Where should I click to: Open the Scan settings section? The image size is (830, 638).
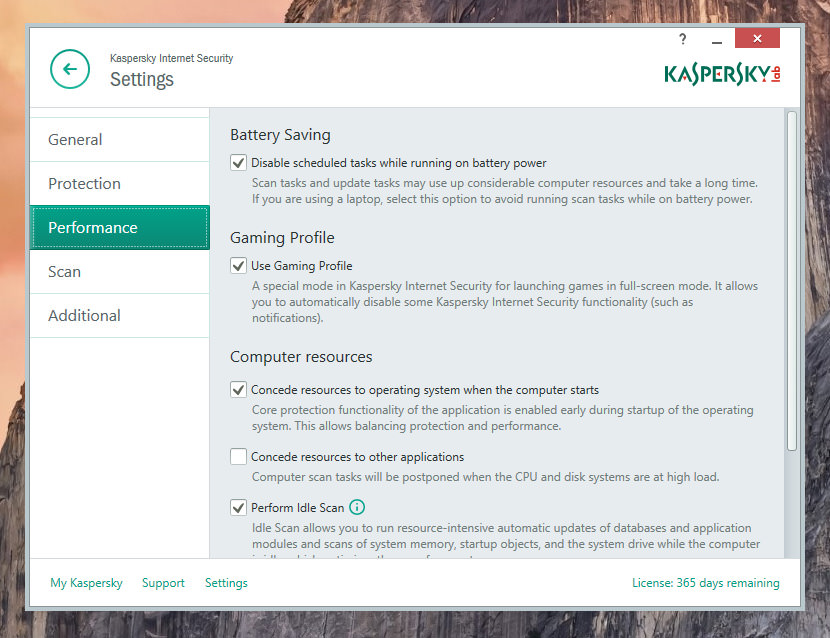click(x=120, y=272)
